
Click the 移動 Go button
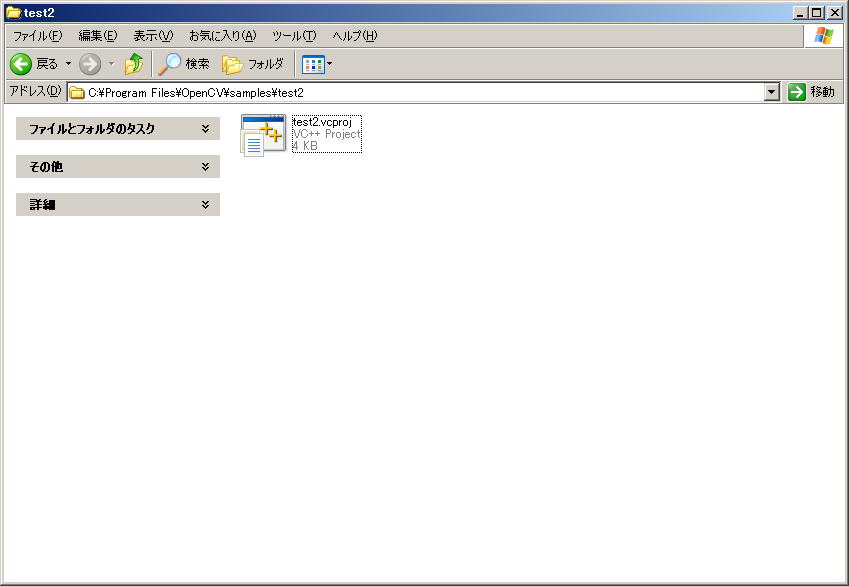coord(812,92)
